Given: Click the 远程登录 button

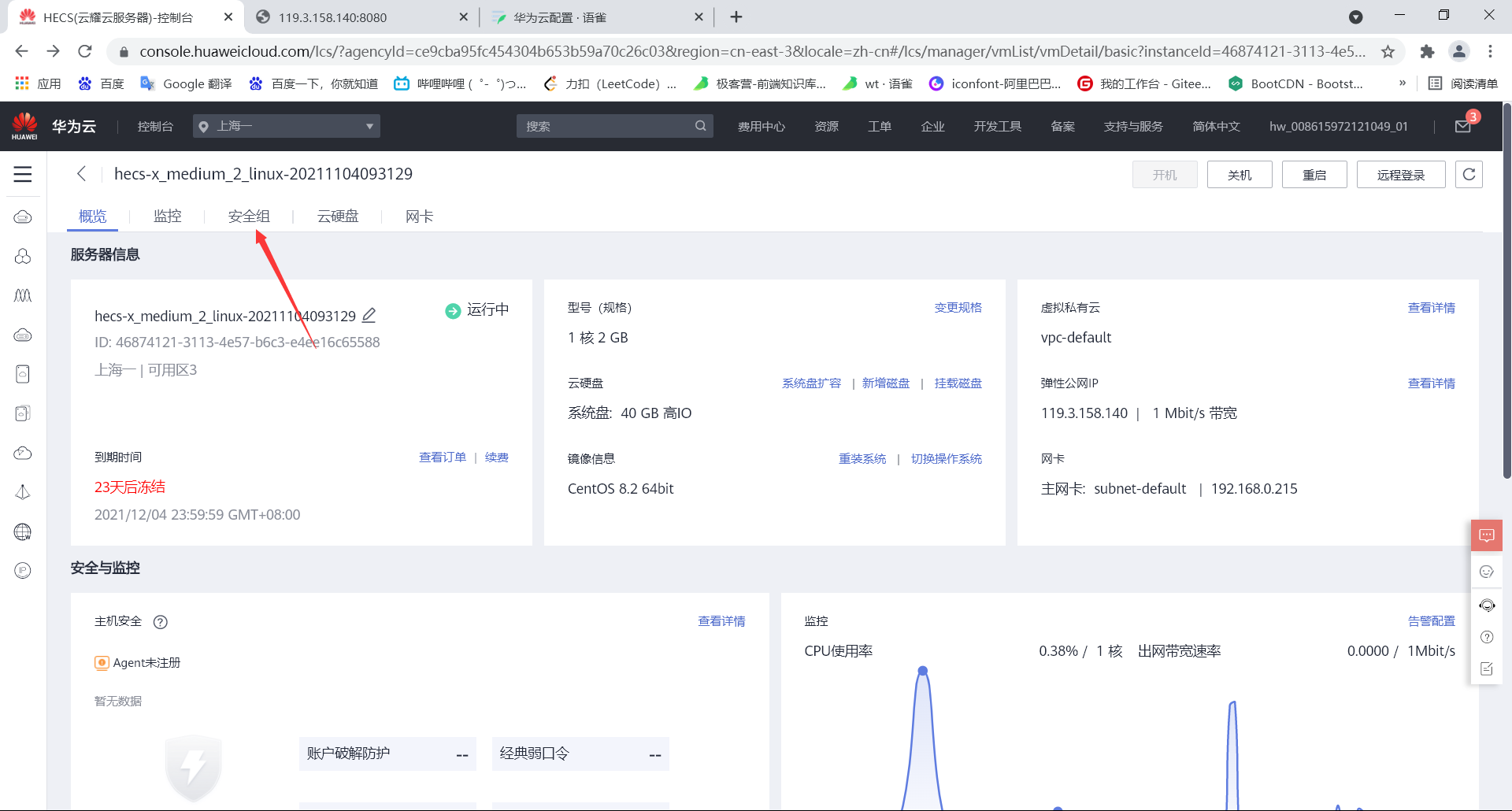Looking at the screenshot, I should [1401, 174].
